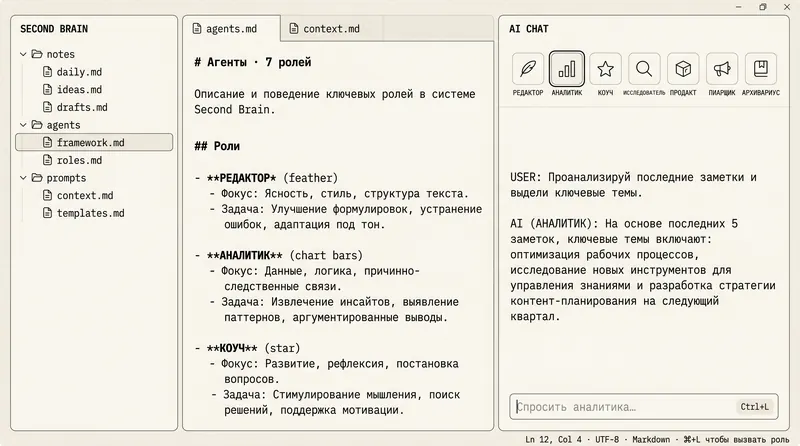The width and height of the screenshot is (800, 446).
Task: Click the file icon next to roles.md
Action: click(x=47, y=160)
